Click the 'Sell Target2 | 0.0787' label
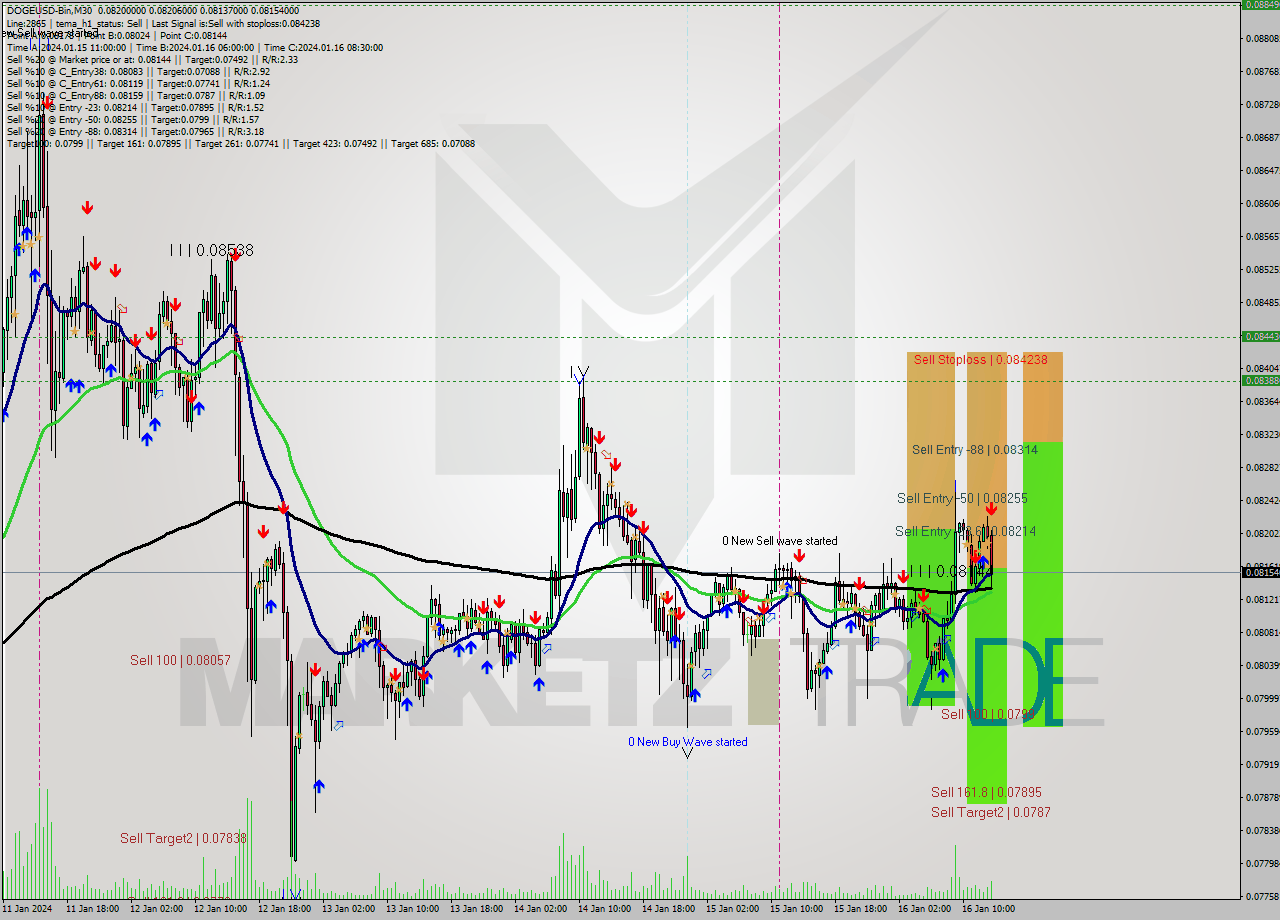This screenshot has height=920, width=1280. coord(990,812)
